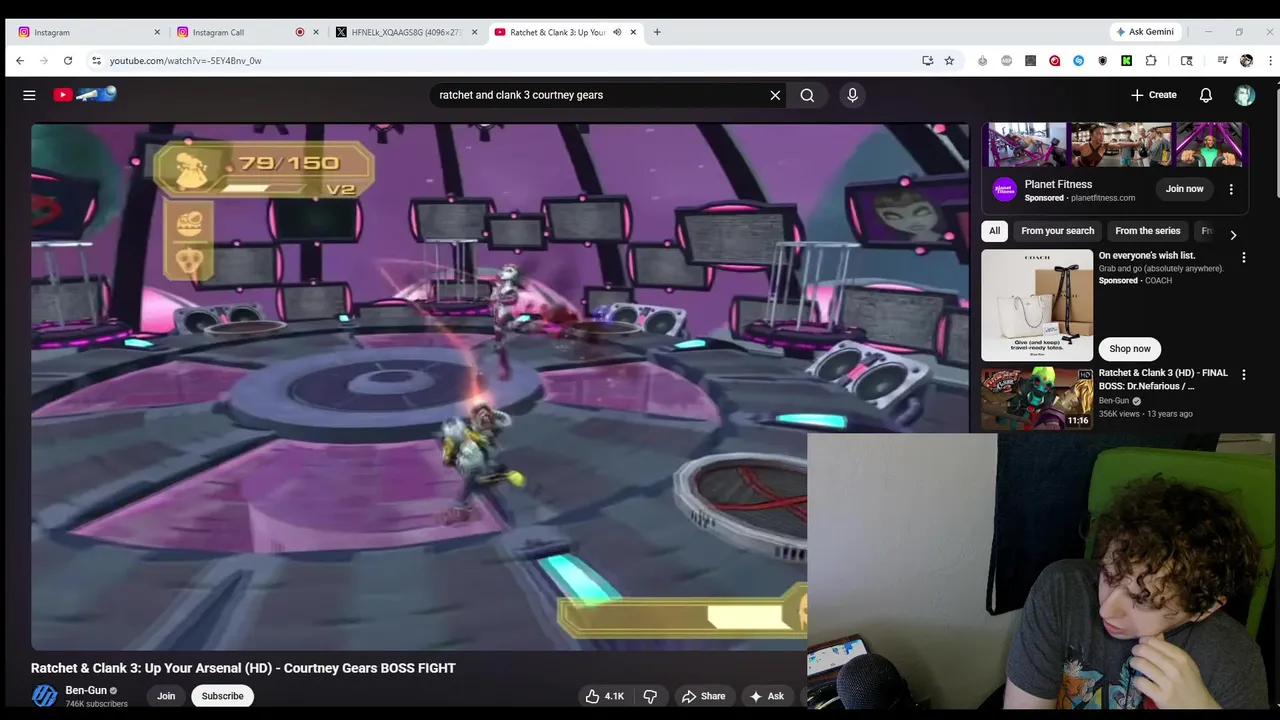The width and height of the screenshot is (1280, 720).
Task: Click Planet Fitness 'Join now' button
Action: [x=1184, y=189]
